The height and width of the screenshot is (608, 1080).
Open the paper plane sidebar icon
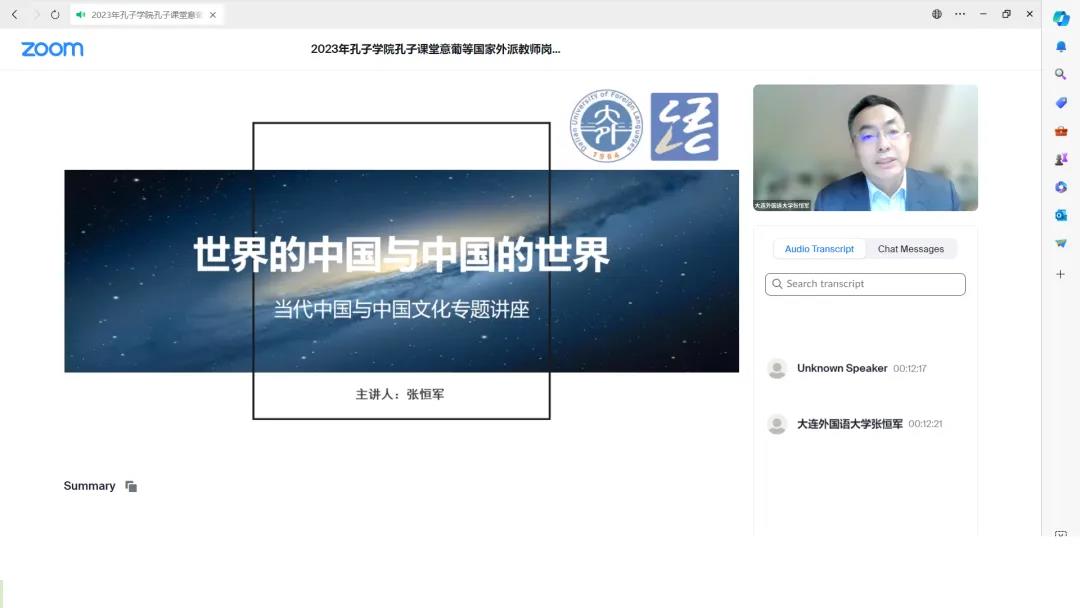pos(1061,243)
